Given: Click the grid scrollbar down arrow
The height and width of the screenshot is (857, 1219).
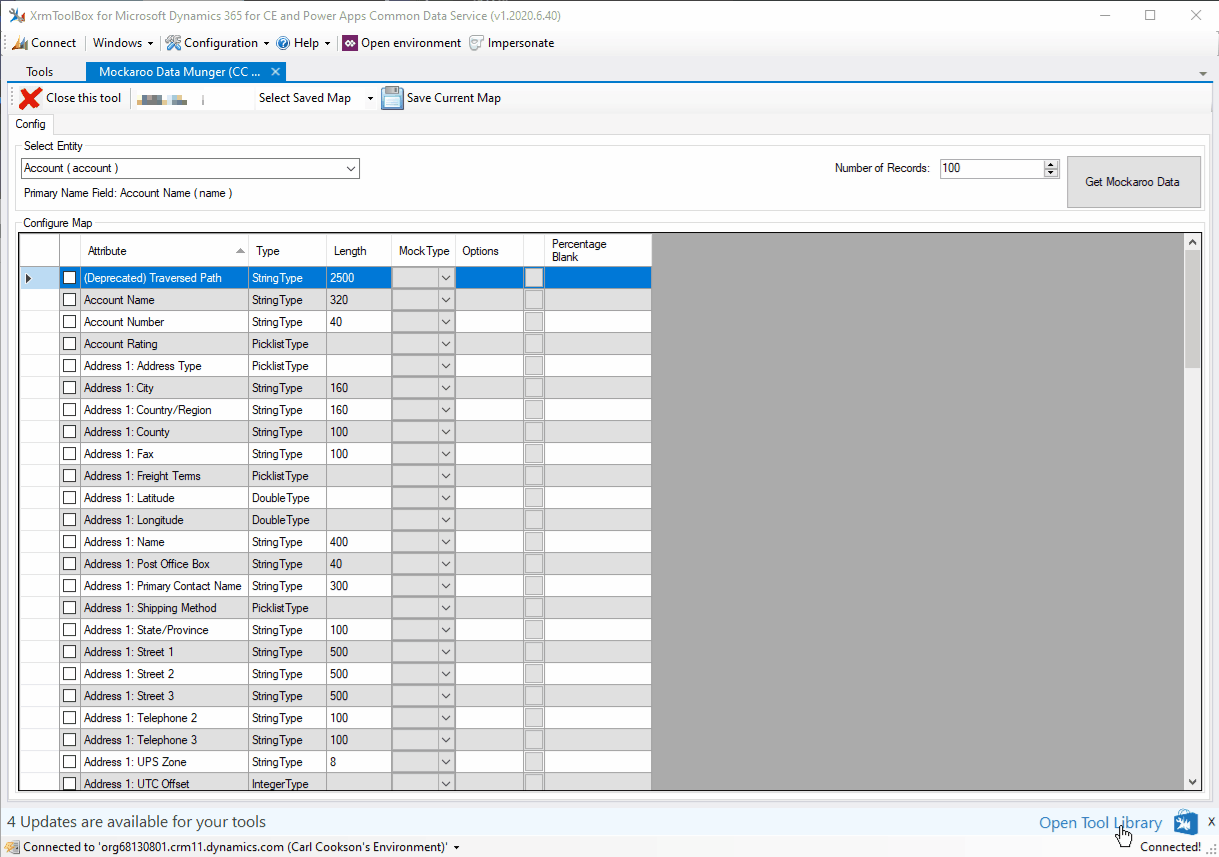Looking at the screenshot, I should pyautogui.click(x=1192, y=782).
